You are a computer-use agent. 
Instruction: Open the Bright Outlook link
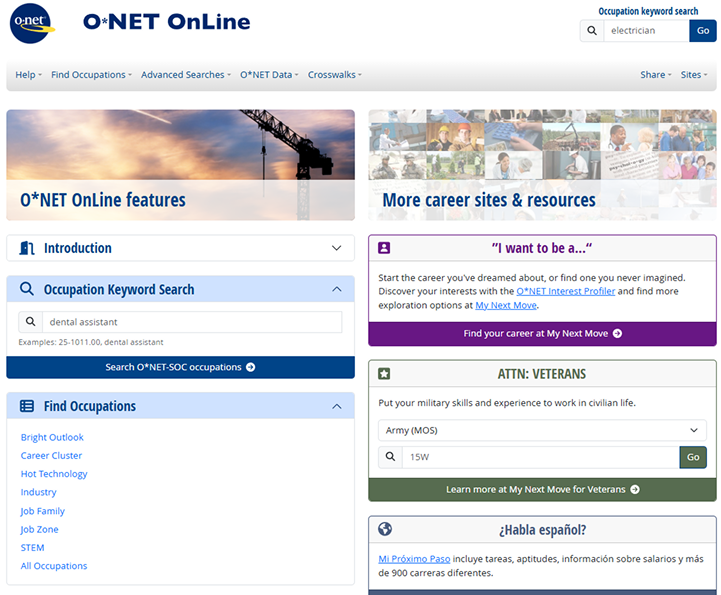pyautogui.click(x=52, y=437)
